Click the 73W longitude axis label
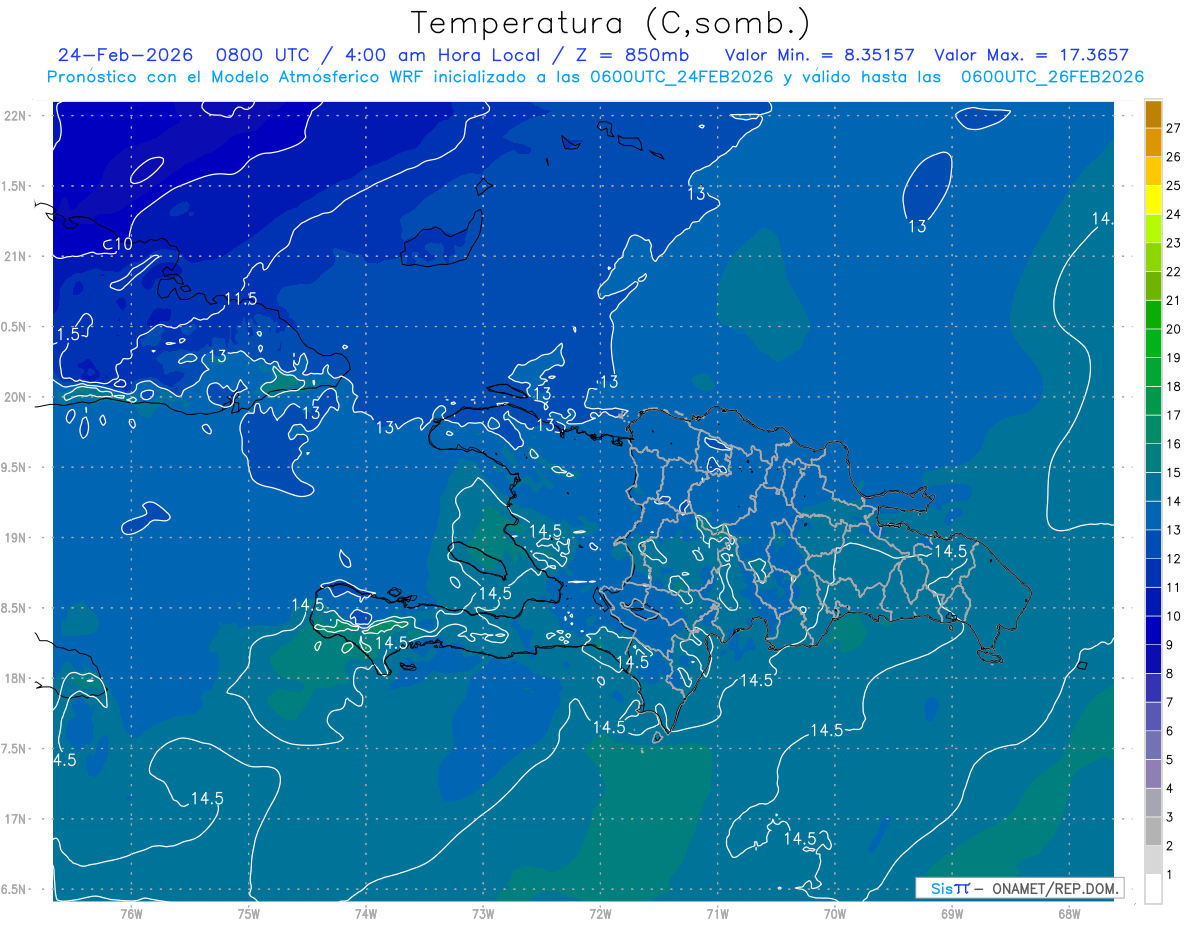Image resolution: width=1200 pixels, height=927 pixels. tap(483, 913)
